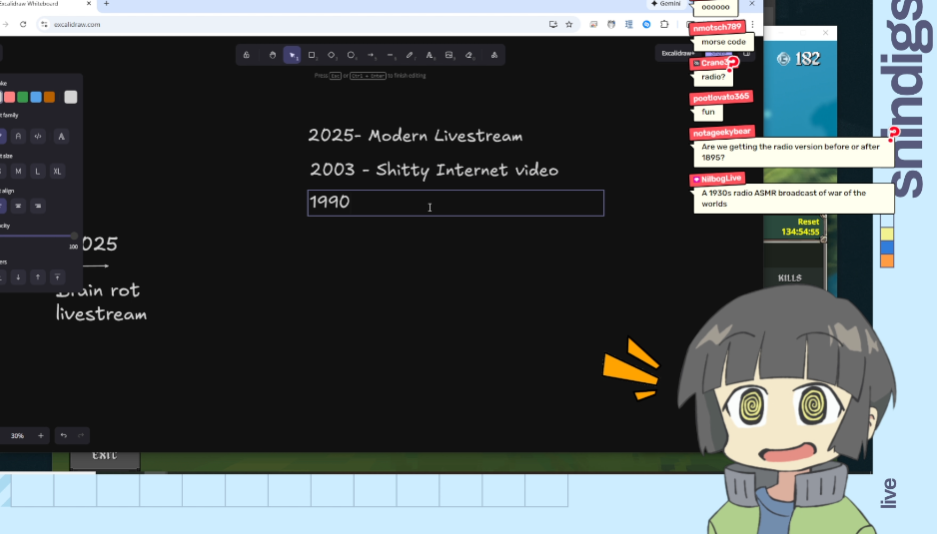
Task: Close the Excalidraw Whiteboard browser tab
Action: click(89, 4)
